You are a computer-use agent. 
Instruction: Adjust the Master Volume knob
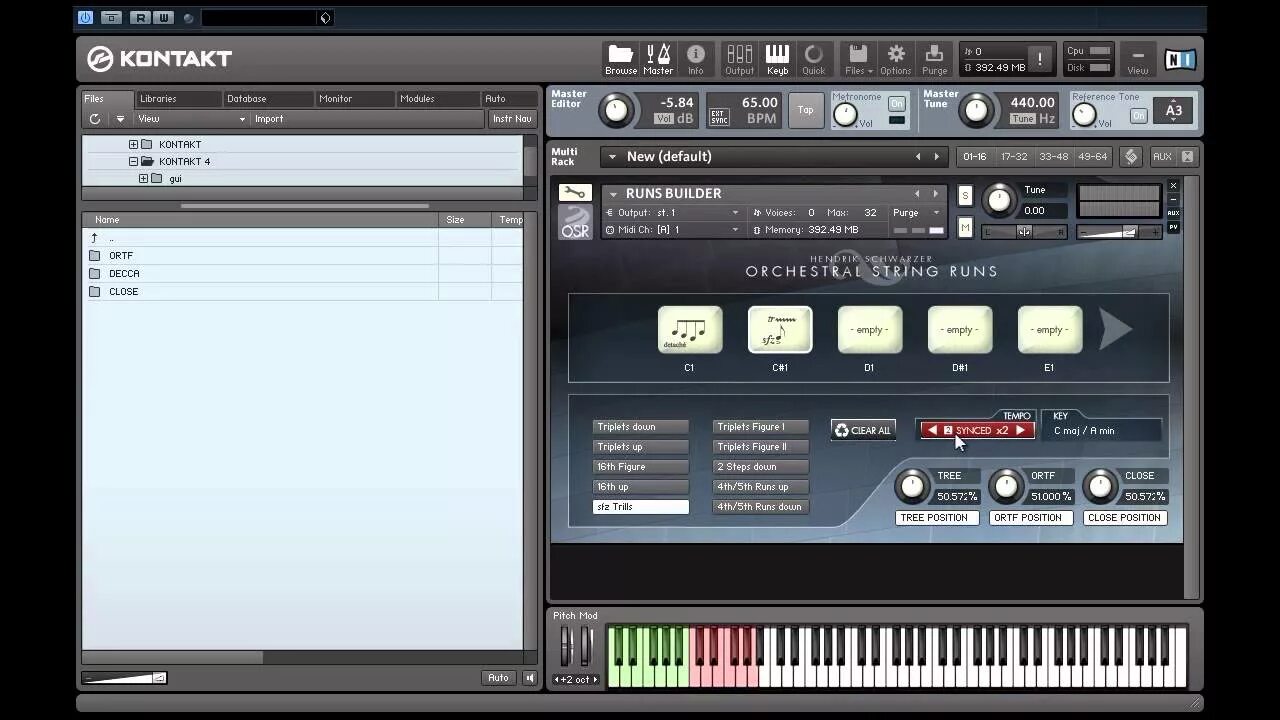click(x=616, y=110)
